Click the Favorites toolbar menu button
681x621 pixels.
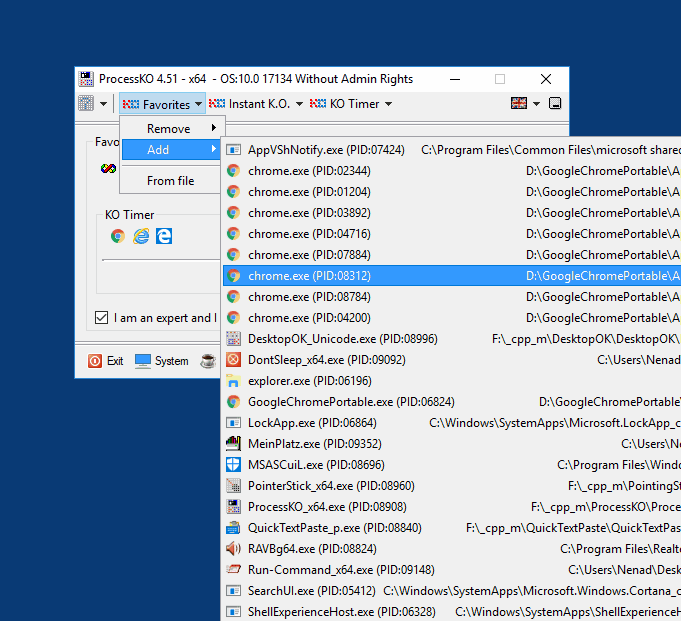(x=162, y=104)
